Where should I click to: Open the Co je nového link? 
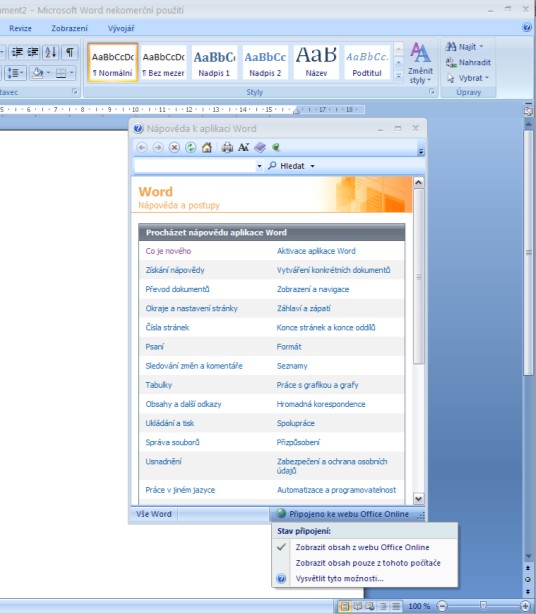[168, 251]
